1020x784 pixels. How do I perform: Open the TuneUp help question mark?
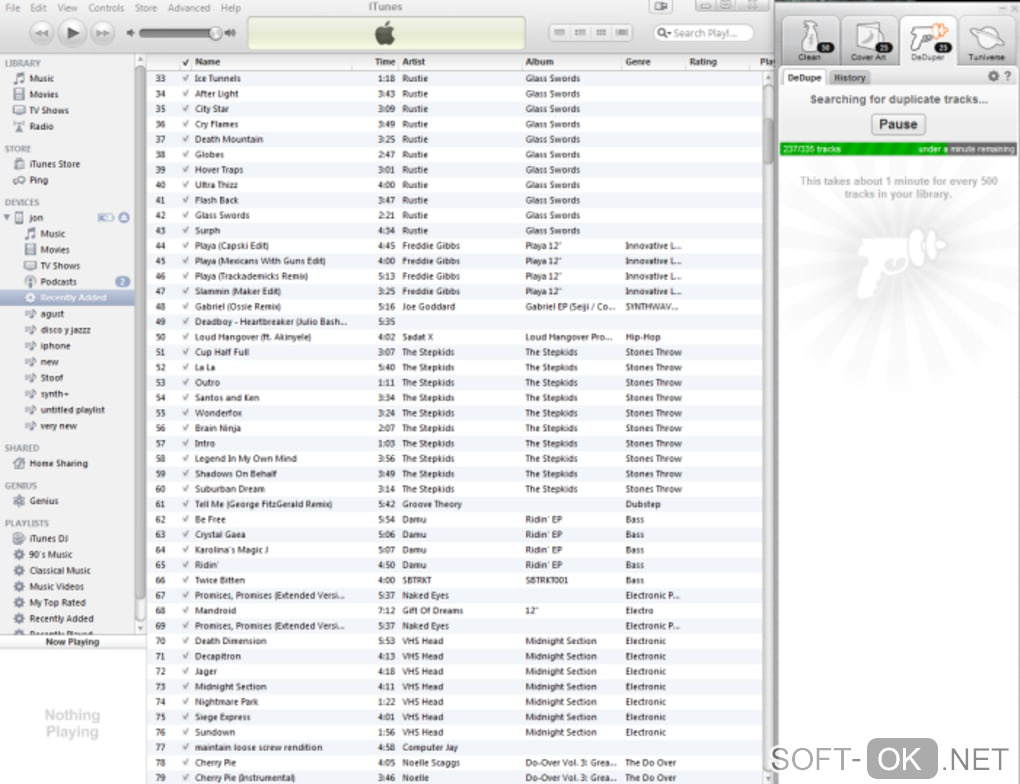[x=1008, y=76]
